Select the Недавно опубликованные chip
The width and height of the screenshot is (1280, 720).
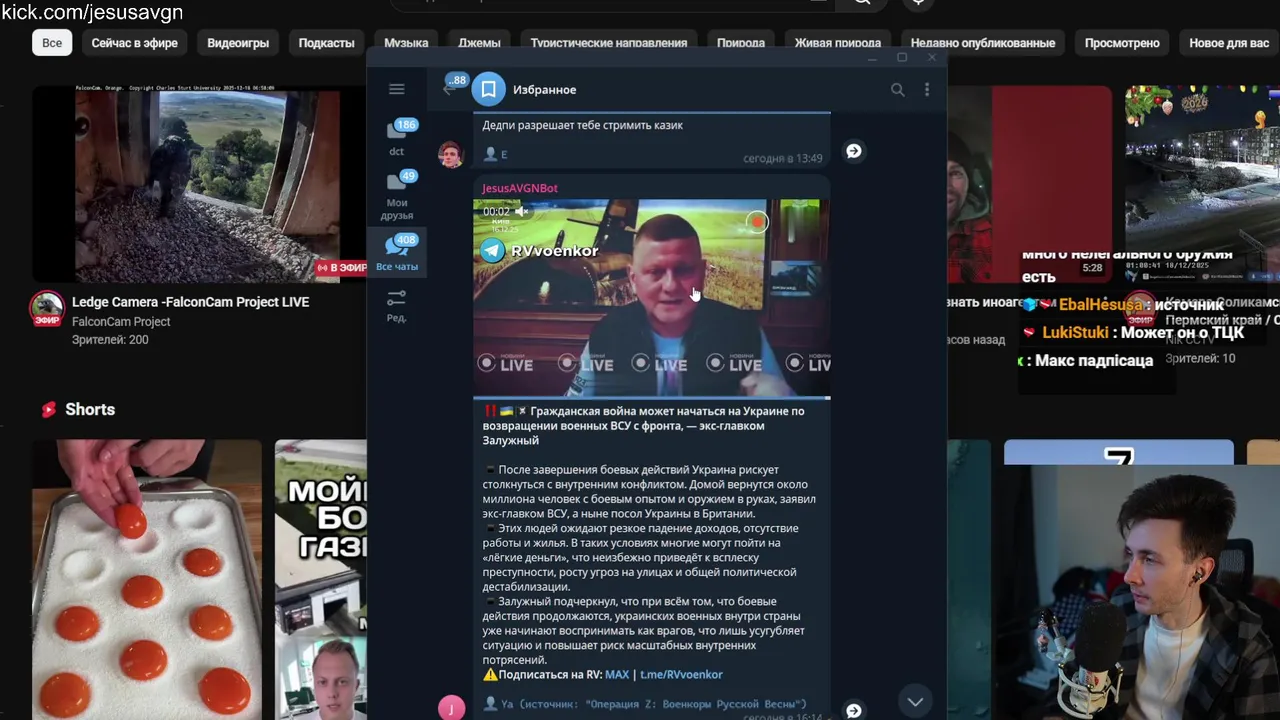pos(983,43)
